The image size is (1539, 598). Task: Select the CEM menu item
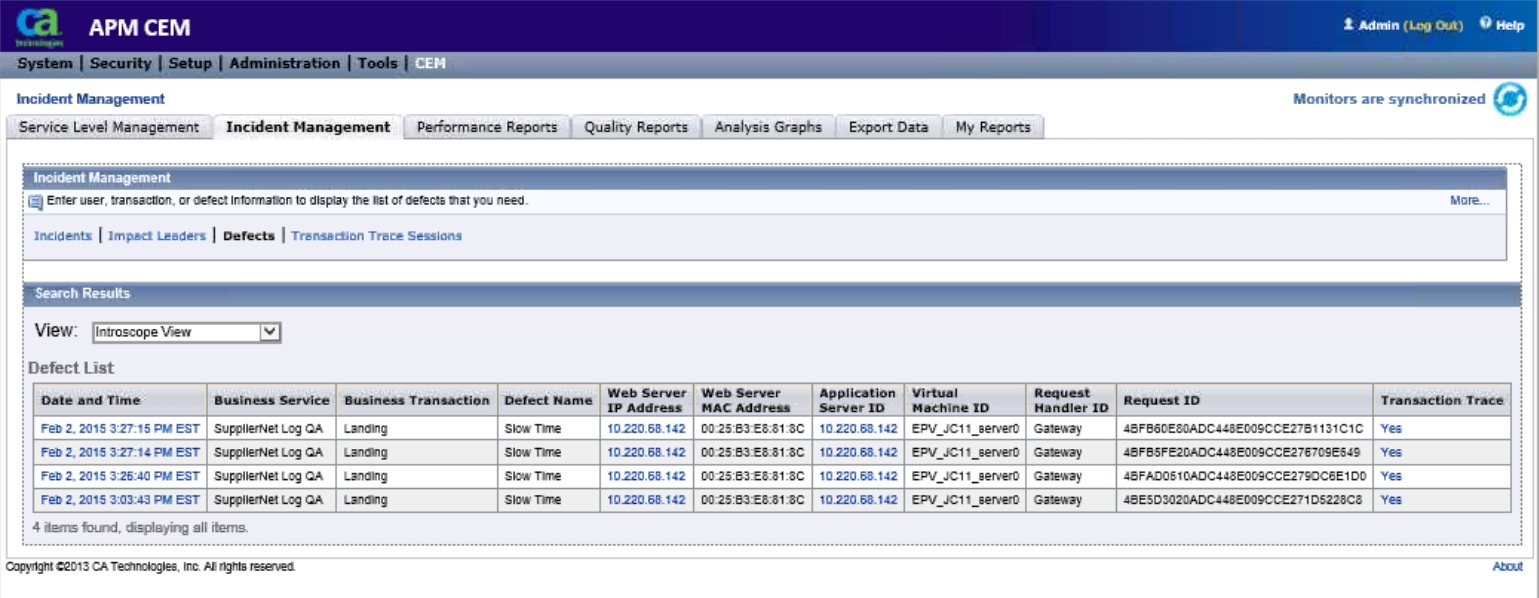[x=430, y=63]
